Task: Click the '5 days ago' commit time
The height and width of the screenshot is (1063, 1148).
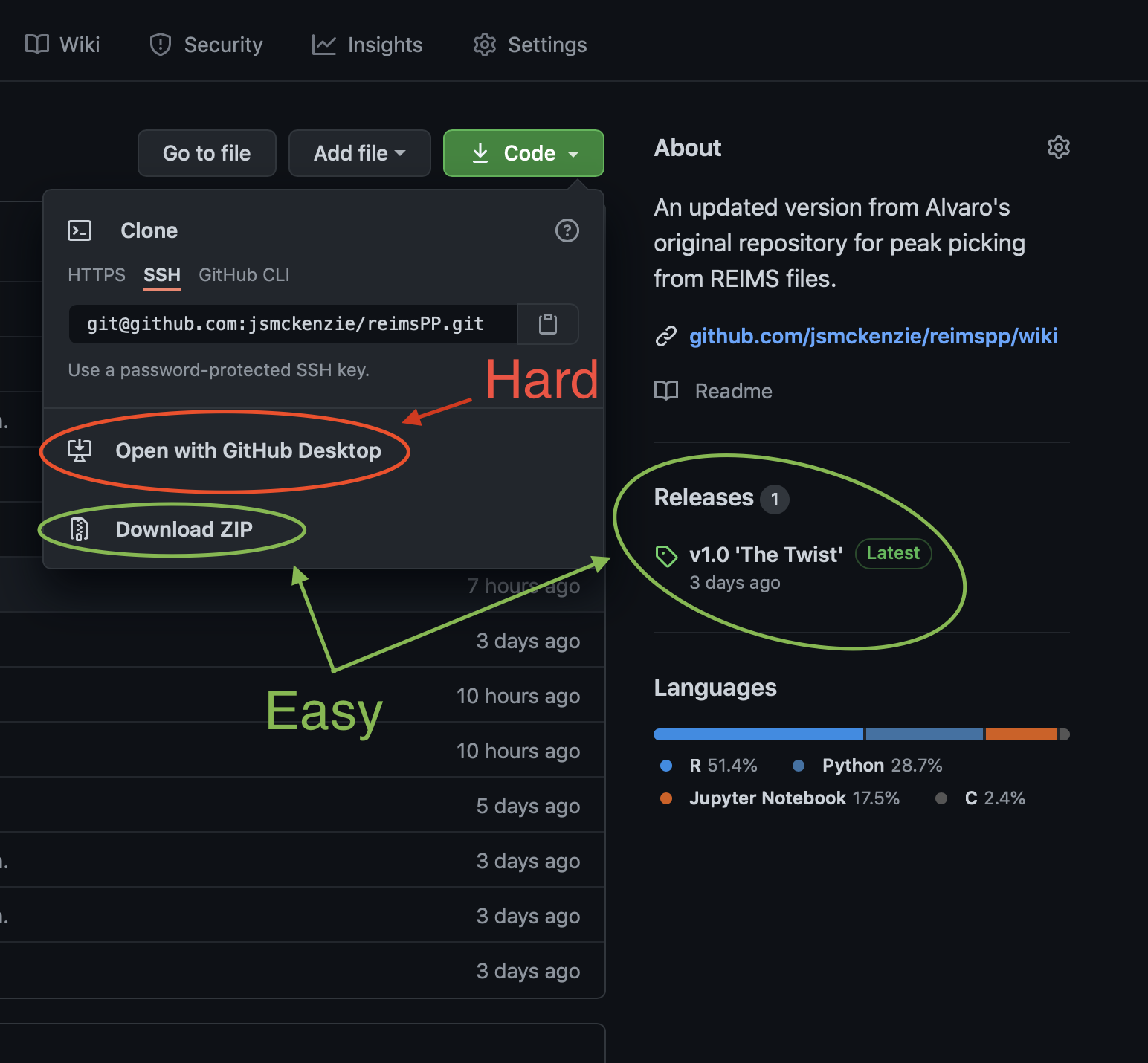Action: click(x=528, y=806)
